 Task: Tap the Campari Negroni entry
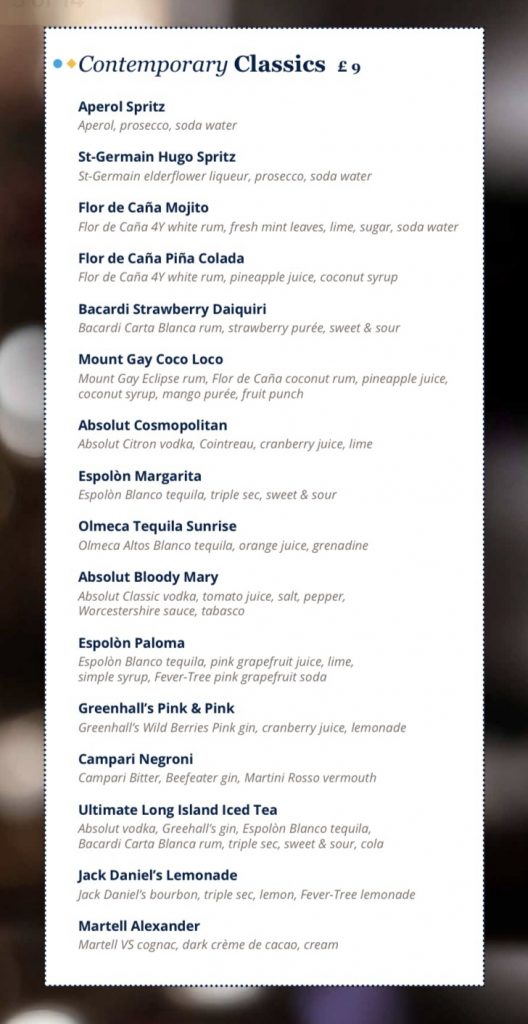135,760
